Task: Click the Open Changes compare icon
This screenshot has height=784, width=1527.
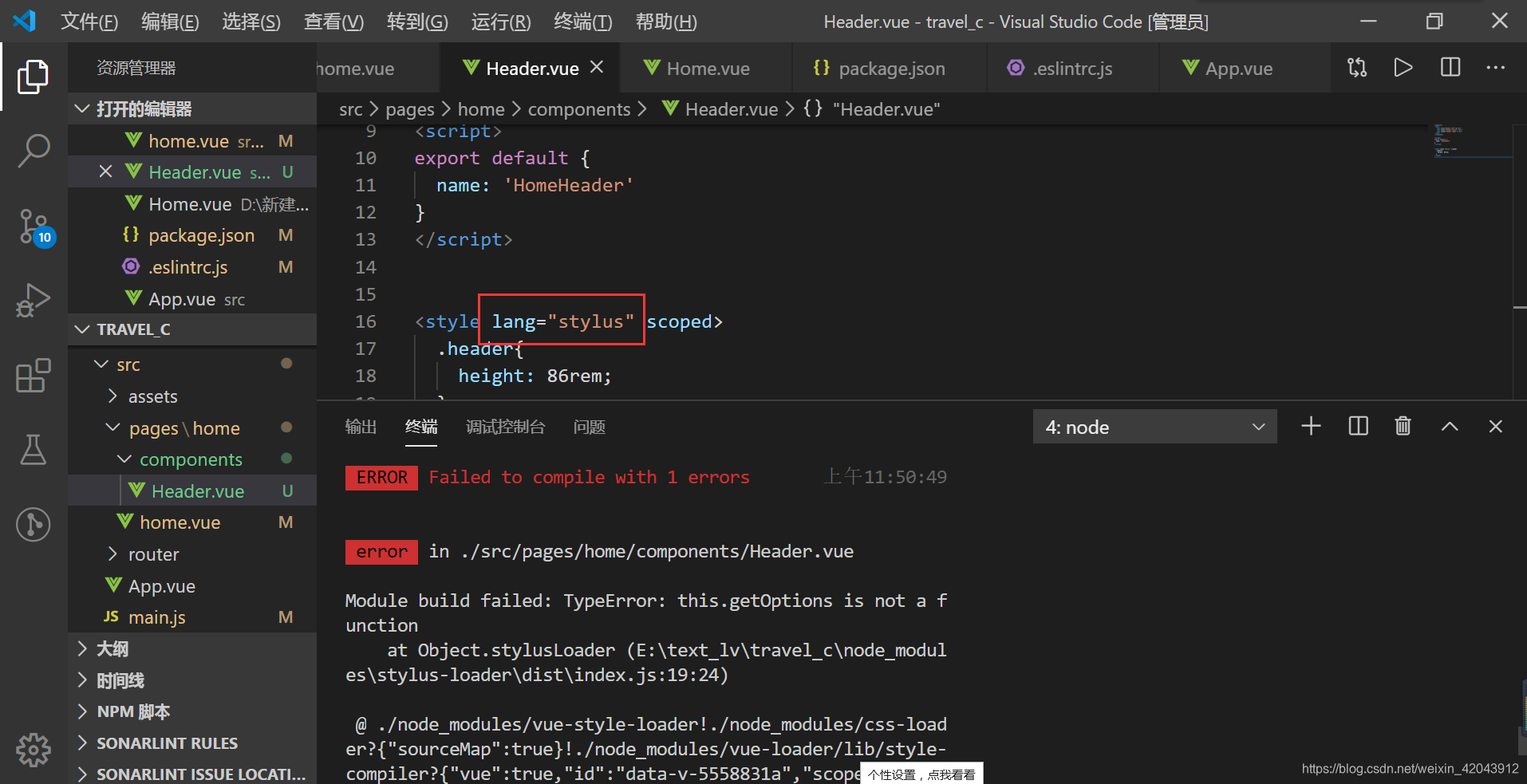Action: point(1357,68)
